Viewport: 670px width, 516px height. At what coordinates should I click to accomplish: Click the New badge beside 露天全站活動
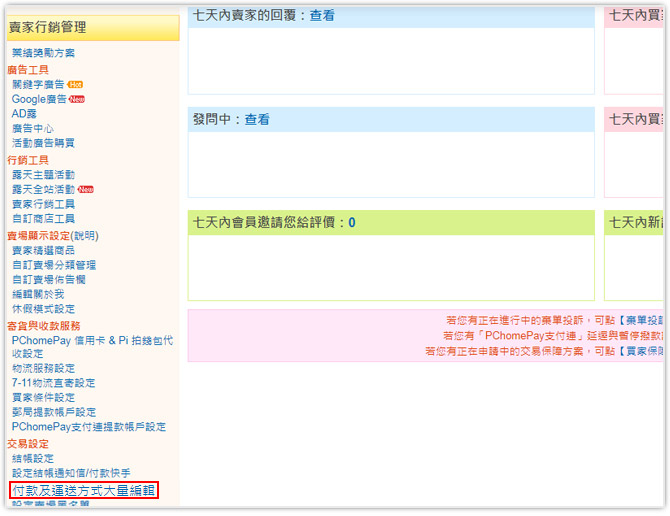click(86, 189)
